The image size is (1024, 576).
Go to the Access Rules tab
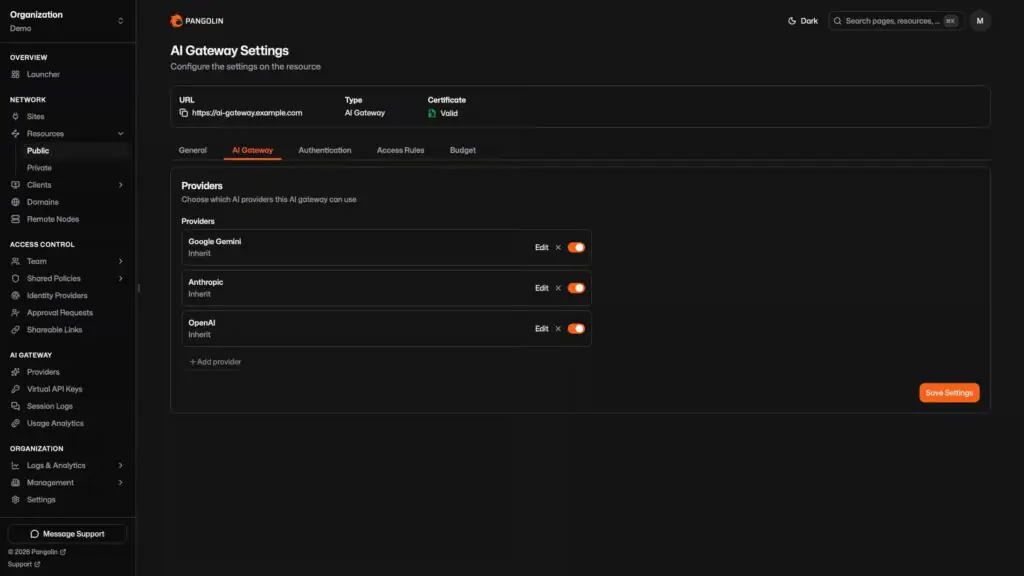point(400,150)
